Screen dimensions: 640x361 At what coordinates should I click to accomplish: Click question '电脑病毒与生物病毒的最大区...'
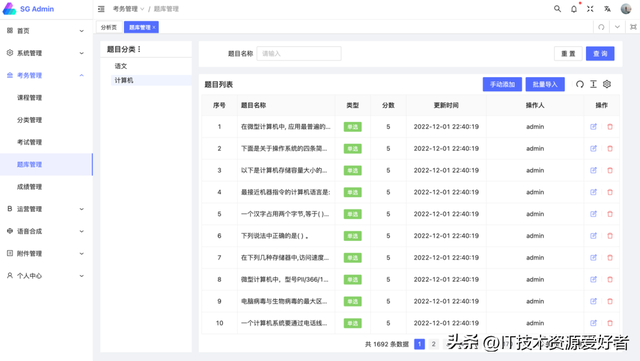point(284,301)
